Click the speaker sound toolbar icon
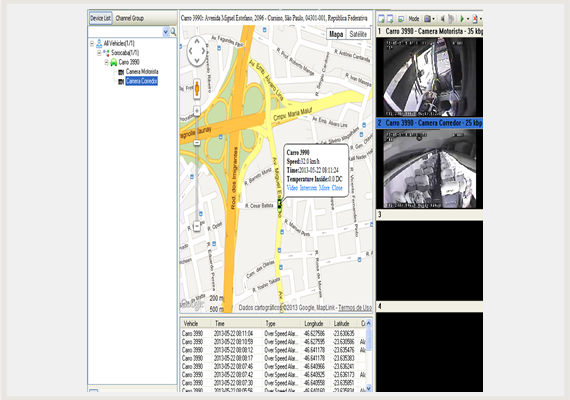Viewport: 570px width, 400px height. 442,19
